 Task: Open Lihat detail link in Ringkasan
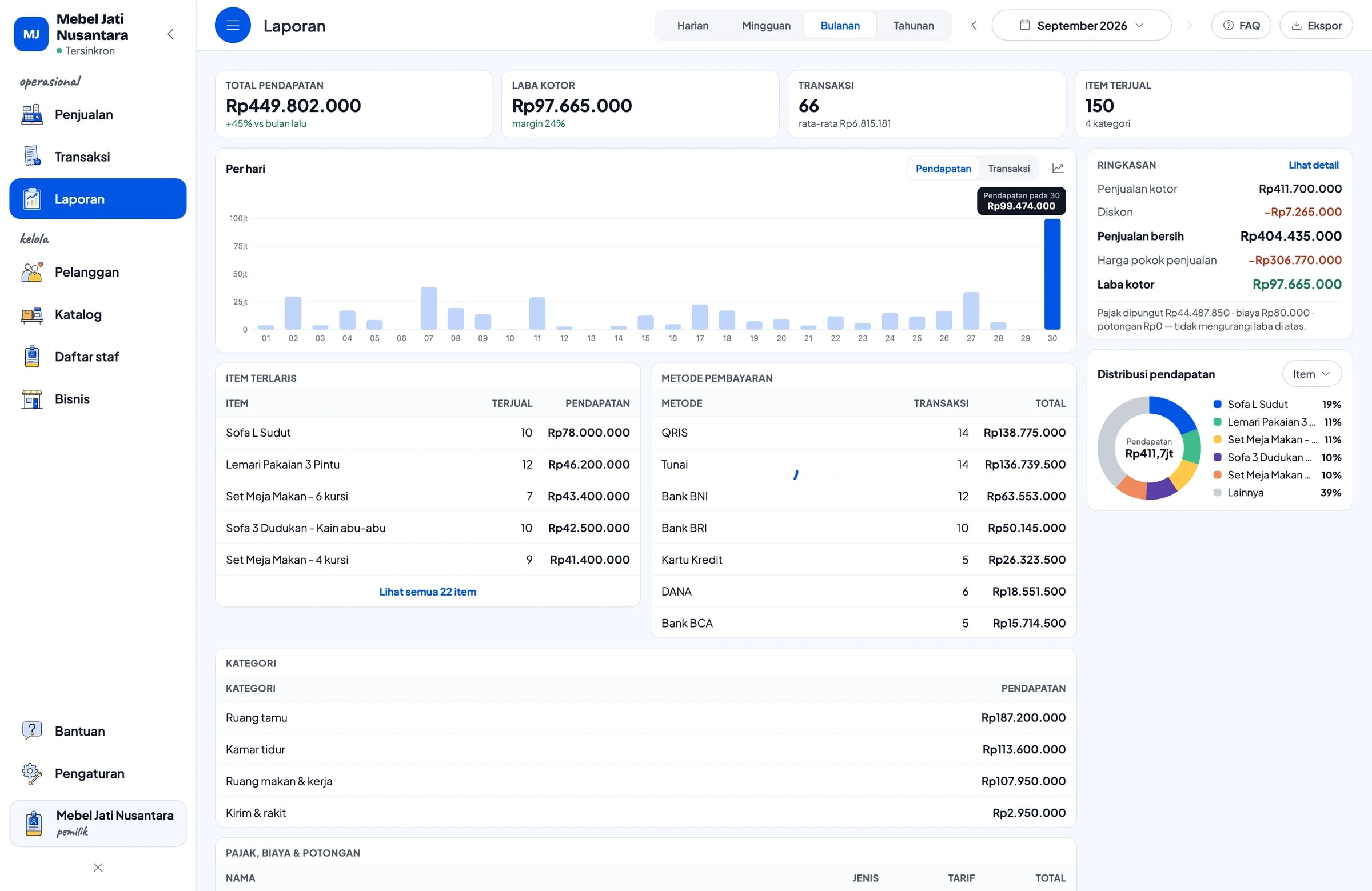pos(1313,165)
